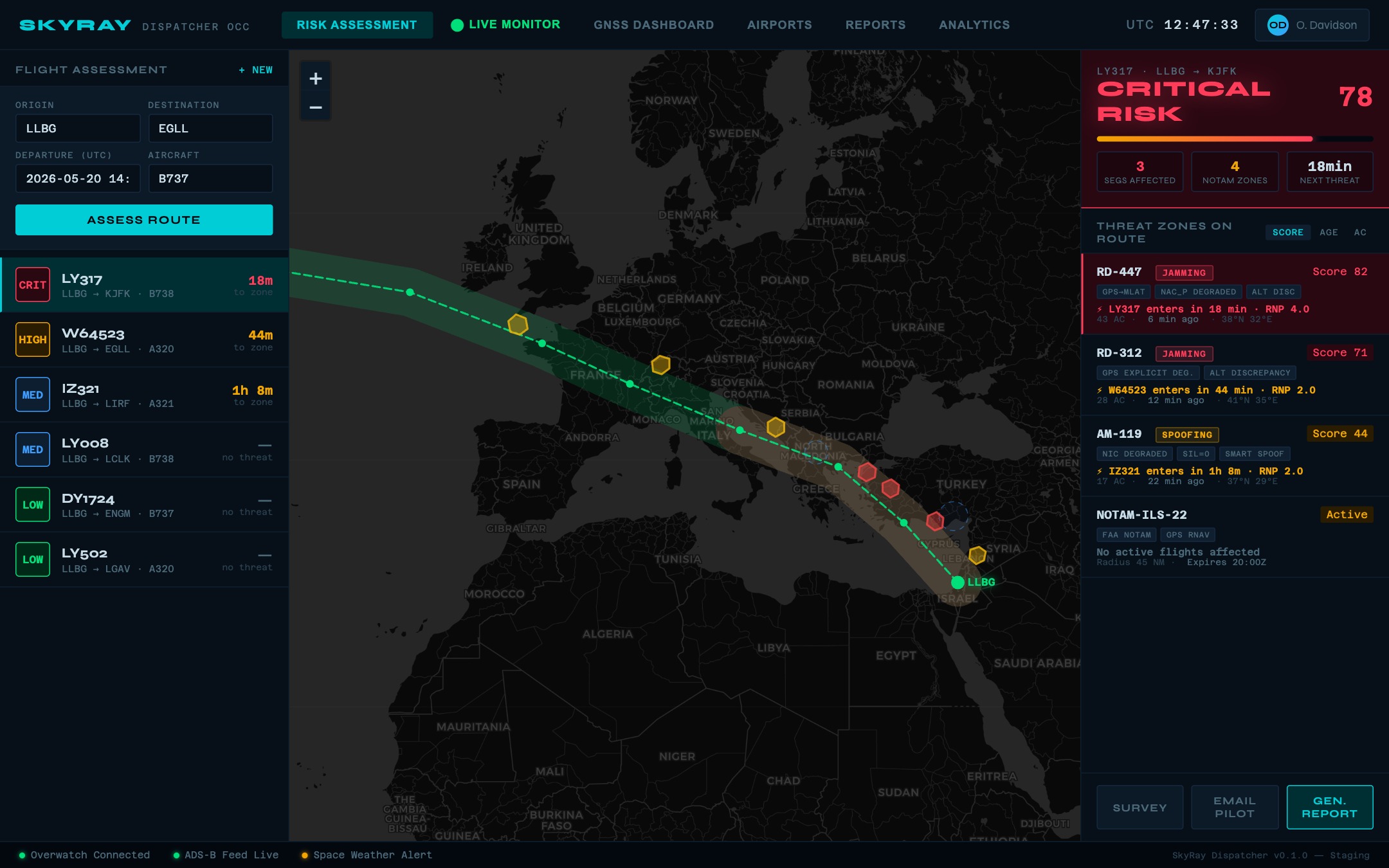The image size is (1389, 868).
Task: Sort threat zones by AC
Action: tap(1360, 232)
